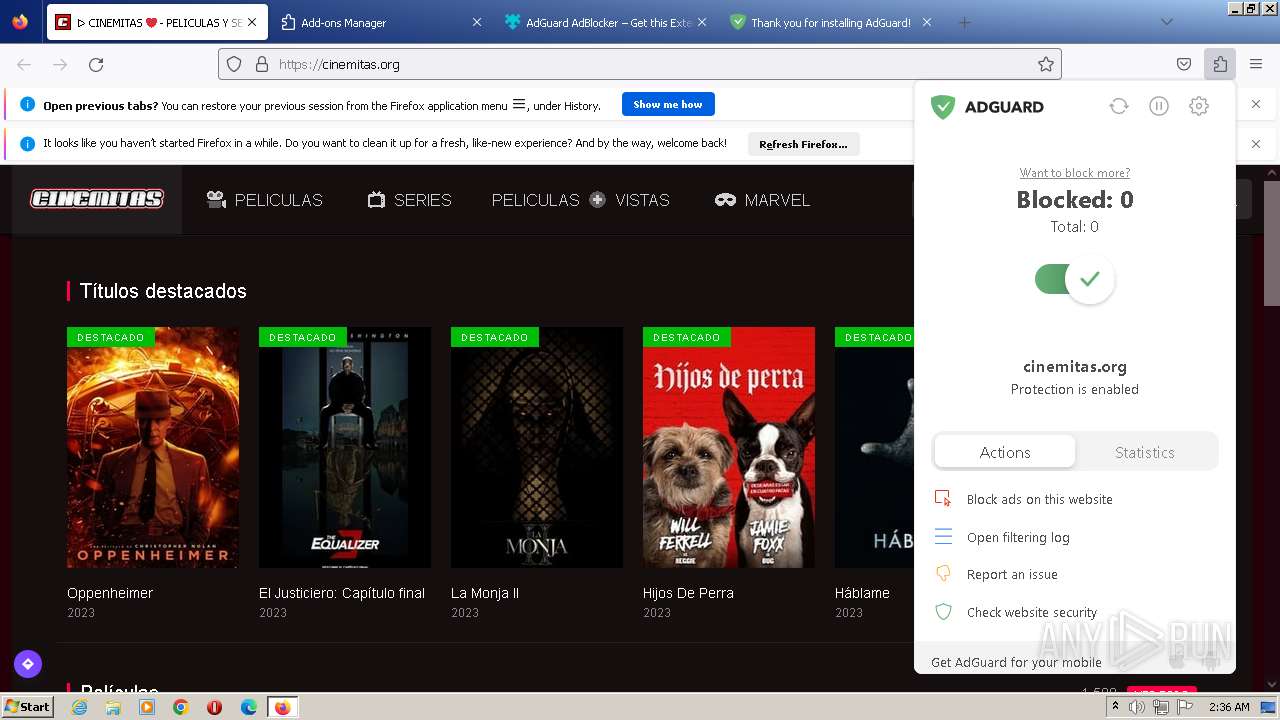Click the AdGuard logo shield in popup header
The width and height of the screenshot is (1280, 720).
pyautogui.click(x=943, y=107)
